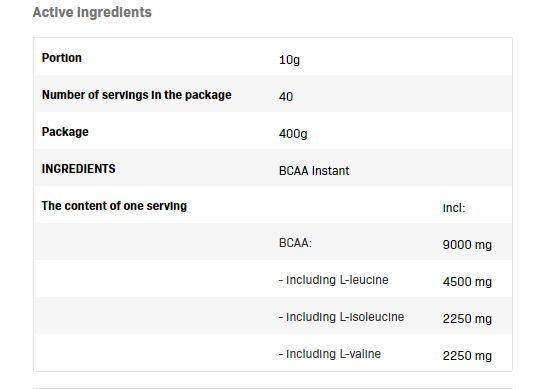
Task: Select the Including L-valine entry
Action: click(330, 354)
